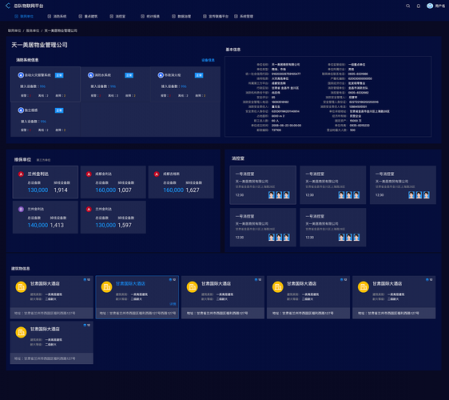449x400 pixels.
Task: Click the 天一美居物业管理公司 page title
Action: click(x=39, y=45)
